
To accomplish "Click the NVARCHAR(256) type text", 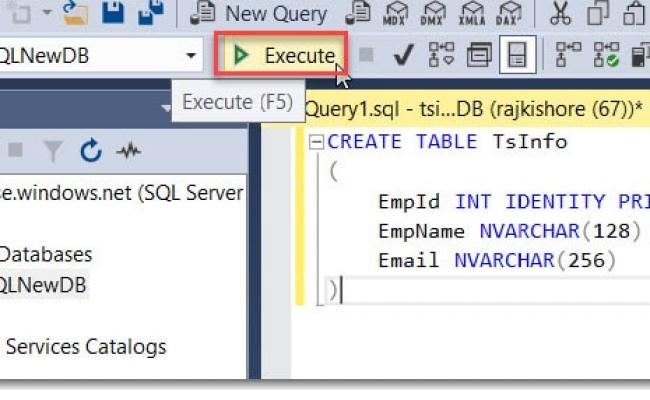I will coord(535,261).
